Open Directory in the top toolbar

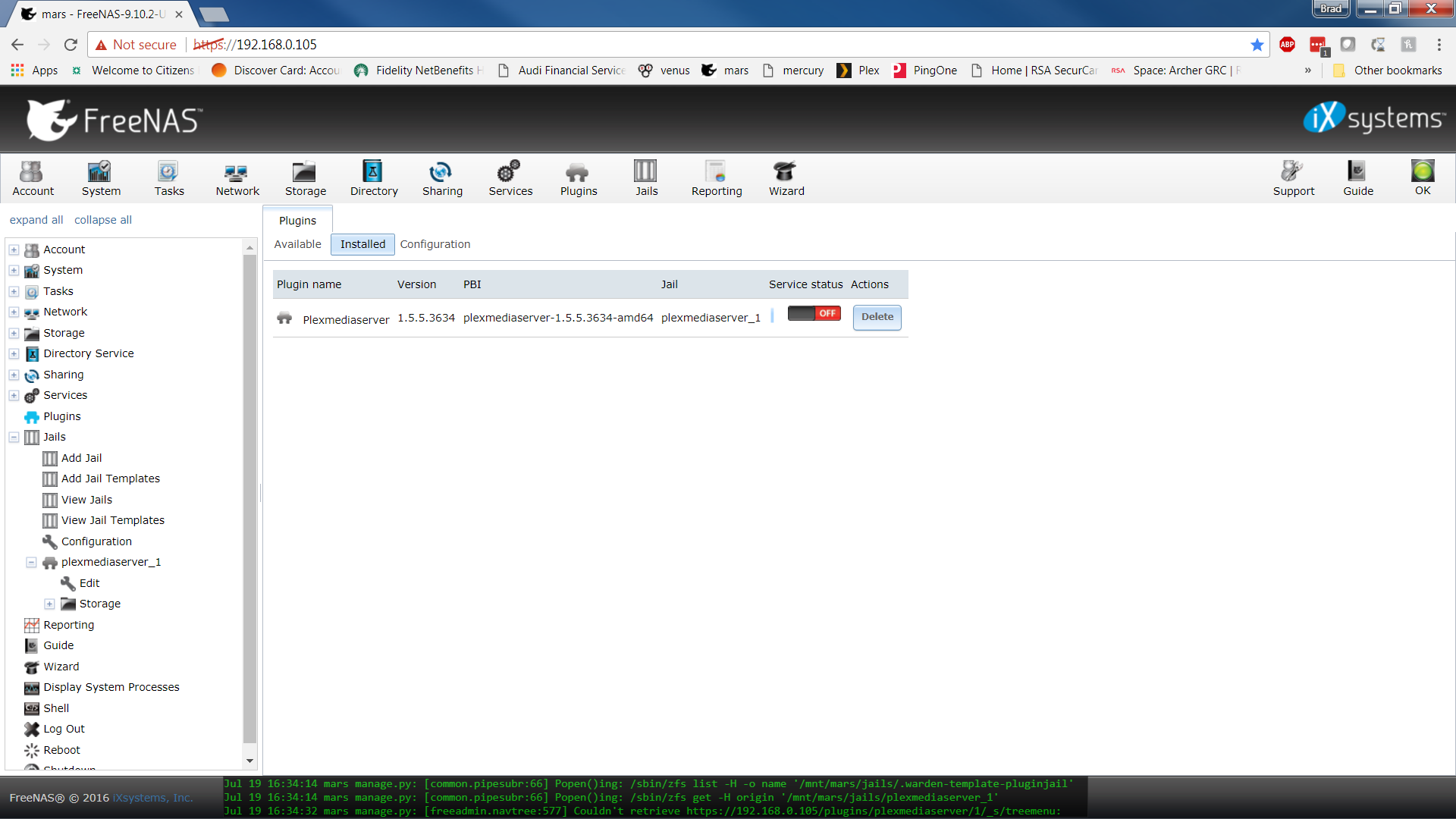pyautogui.click(x=374, y=179)
